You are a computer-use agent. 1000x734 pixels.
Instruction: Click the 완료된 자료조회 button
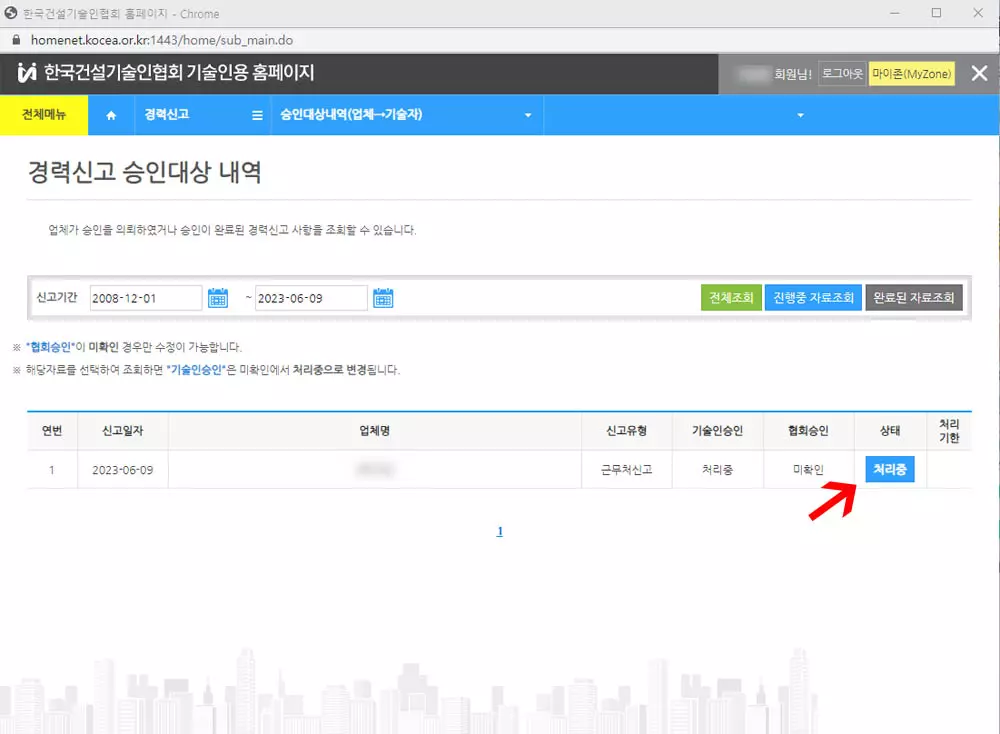point(914,297)
